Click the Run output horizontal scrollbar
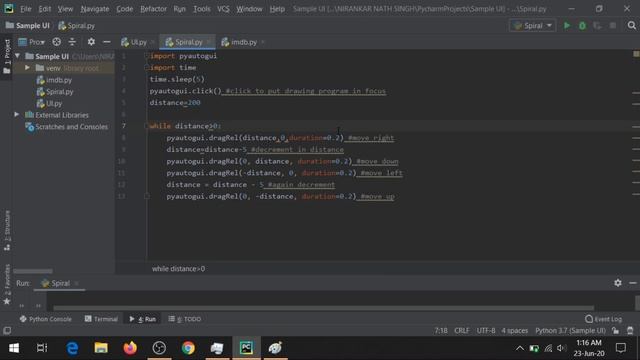This screenshot has width=640, height=360. (x=324, y=308)
